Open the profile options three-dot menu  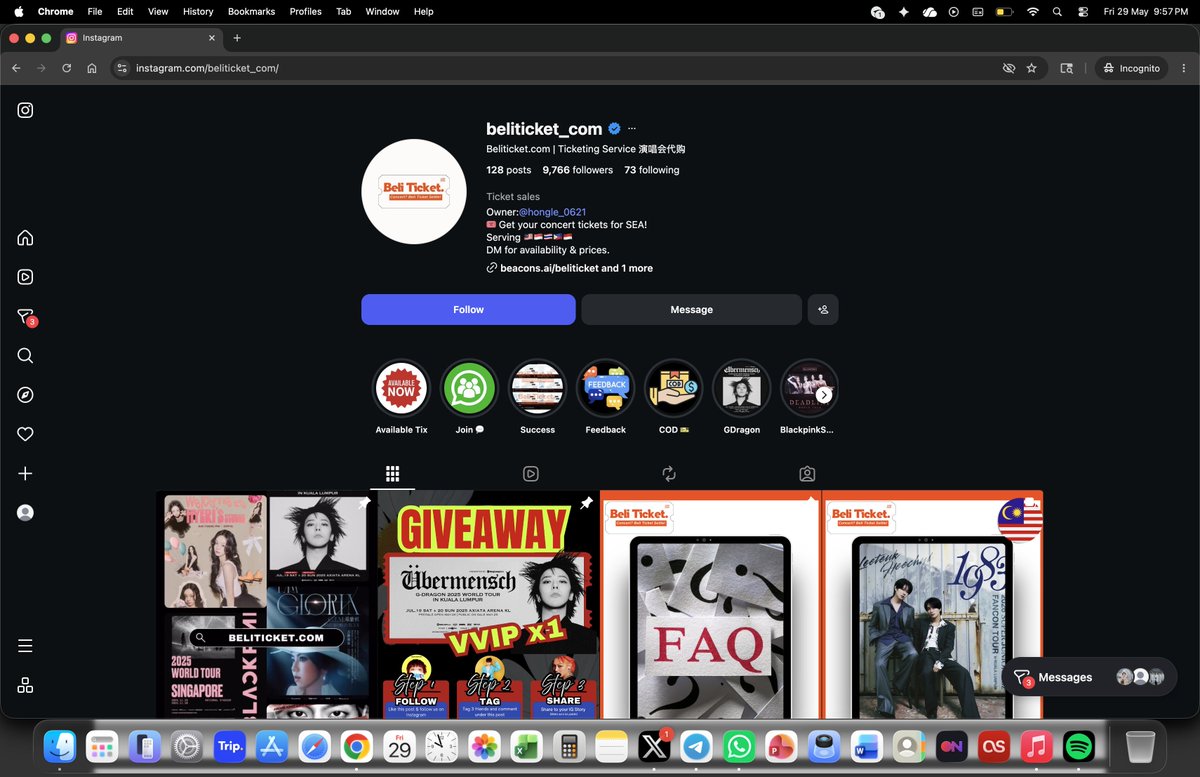tap(632, 129)
